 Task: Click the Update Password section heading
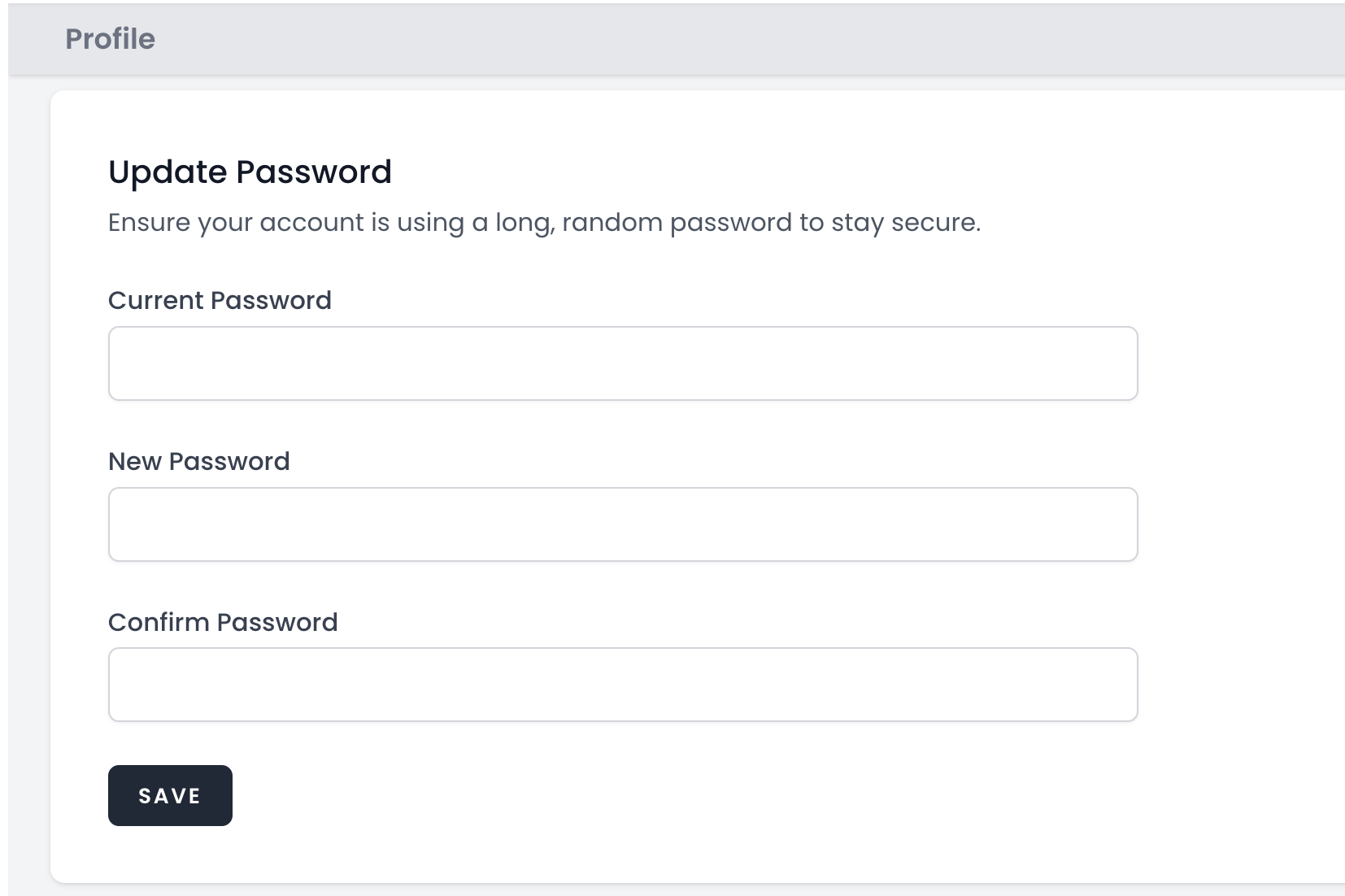(x=250, y=172)
